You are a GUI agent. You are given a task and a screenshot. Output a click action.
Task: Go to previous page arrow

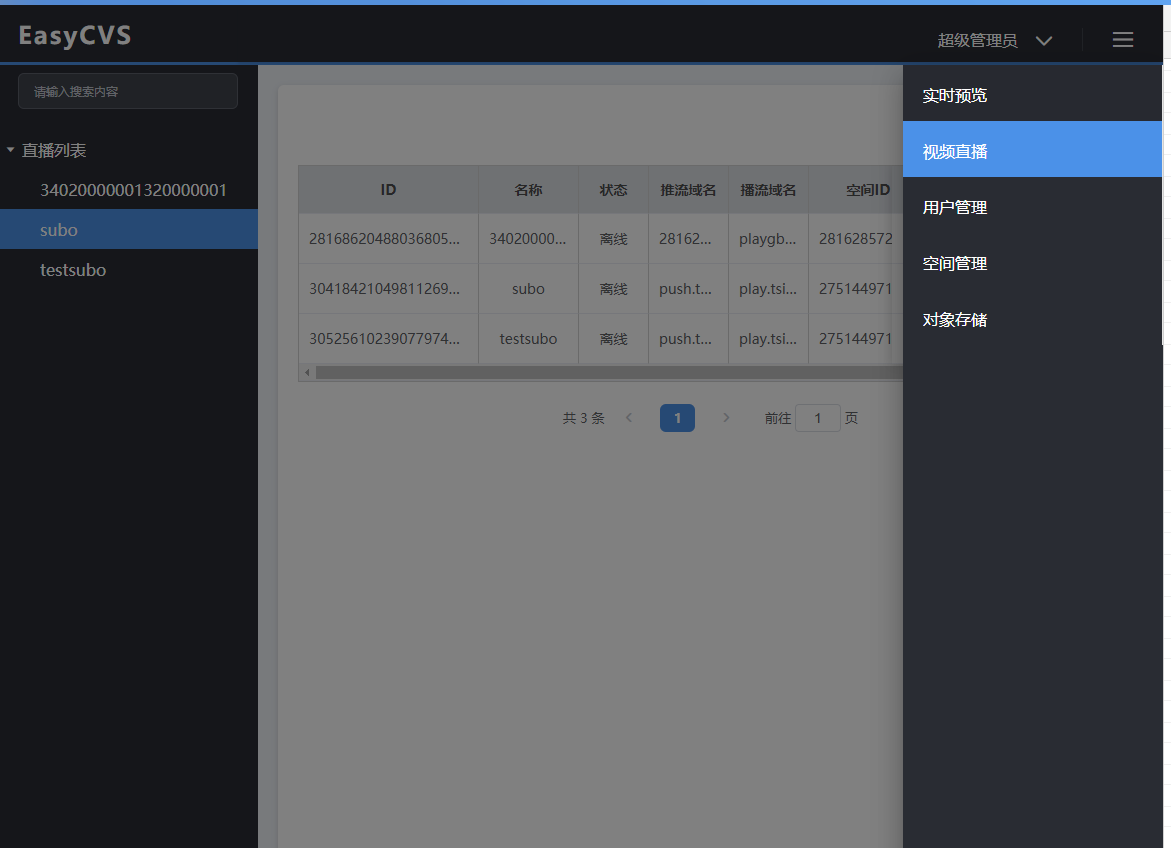pos(629,418)
